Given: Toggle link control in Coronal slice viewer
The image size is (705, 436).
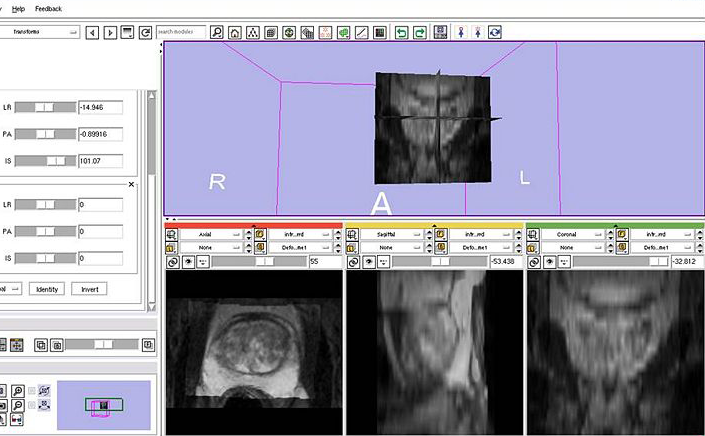Looking at the screenshot, I should coord(533,261).
